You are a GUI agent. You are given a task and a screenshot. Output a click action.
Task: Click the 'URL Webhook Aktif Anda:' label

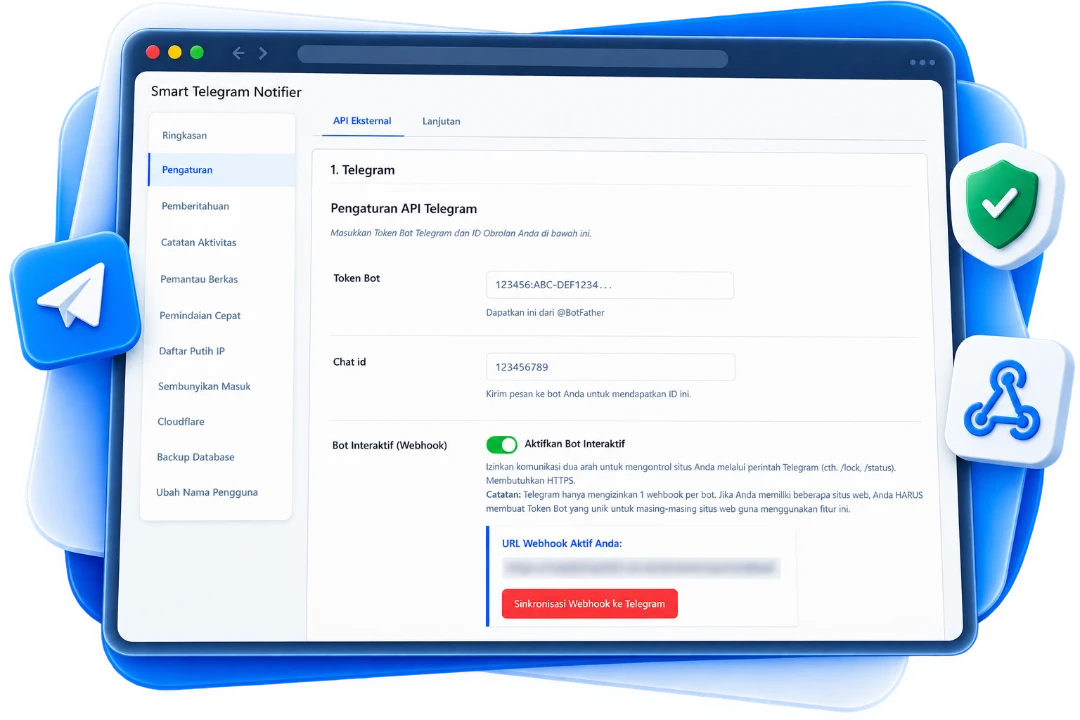[x=561, y=544]
